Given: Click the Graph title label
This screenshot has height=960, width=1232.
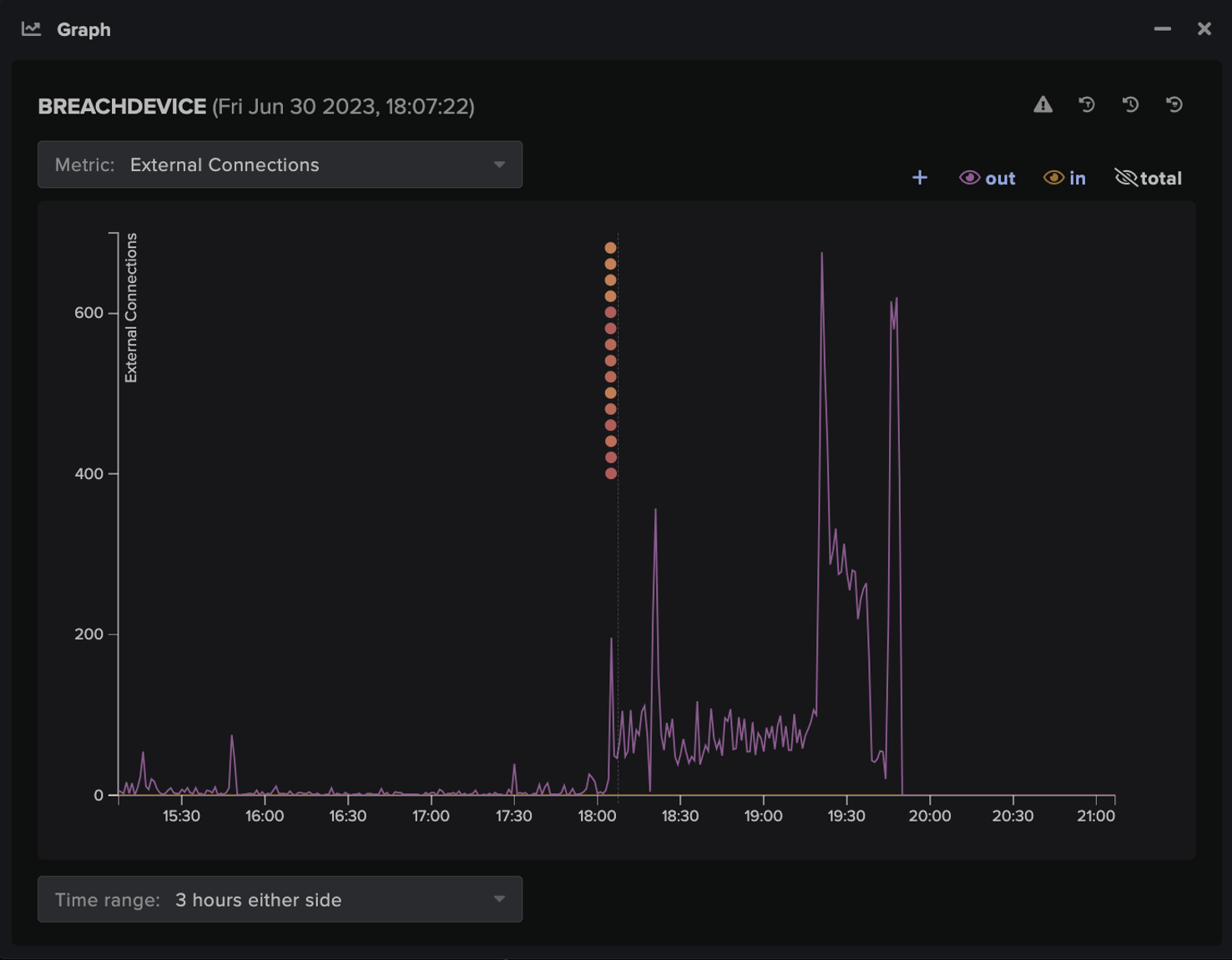Looking at the screenshot, I should [83, 29].
